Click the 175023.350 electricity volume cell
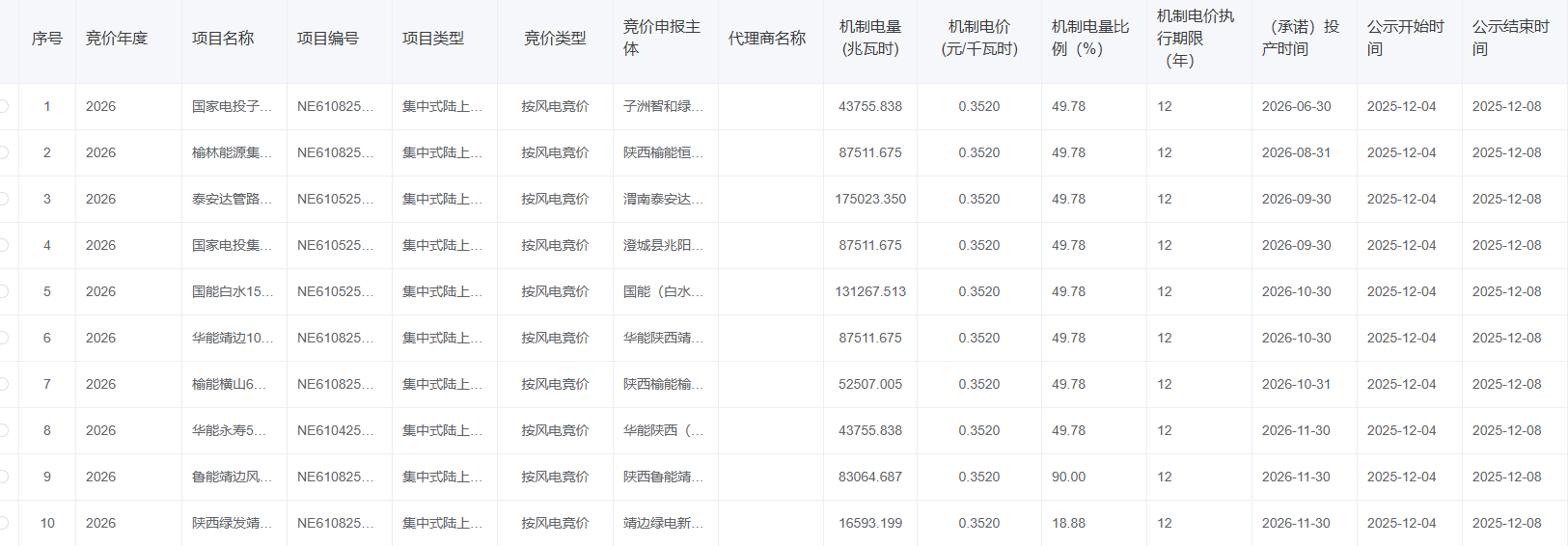1568x546 pixels. pyautogui.click(x=869, y=199)
